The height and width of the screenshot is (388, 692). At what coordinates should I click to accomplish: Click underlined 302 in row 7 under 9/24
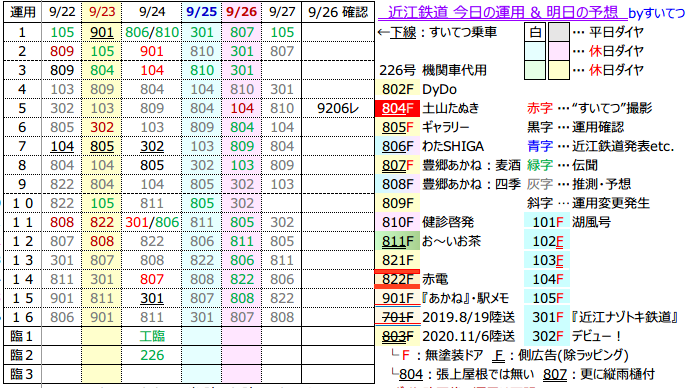click(152, 146)
